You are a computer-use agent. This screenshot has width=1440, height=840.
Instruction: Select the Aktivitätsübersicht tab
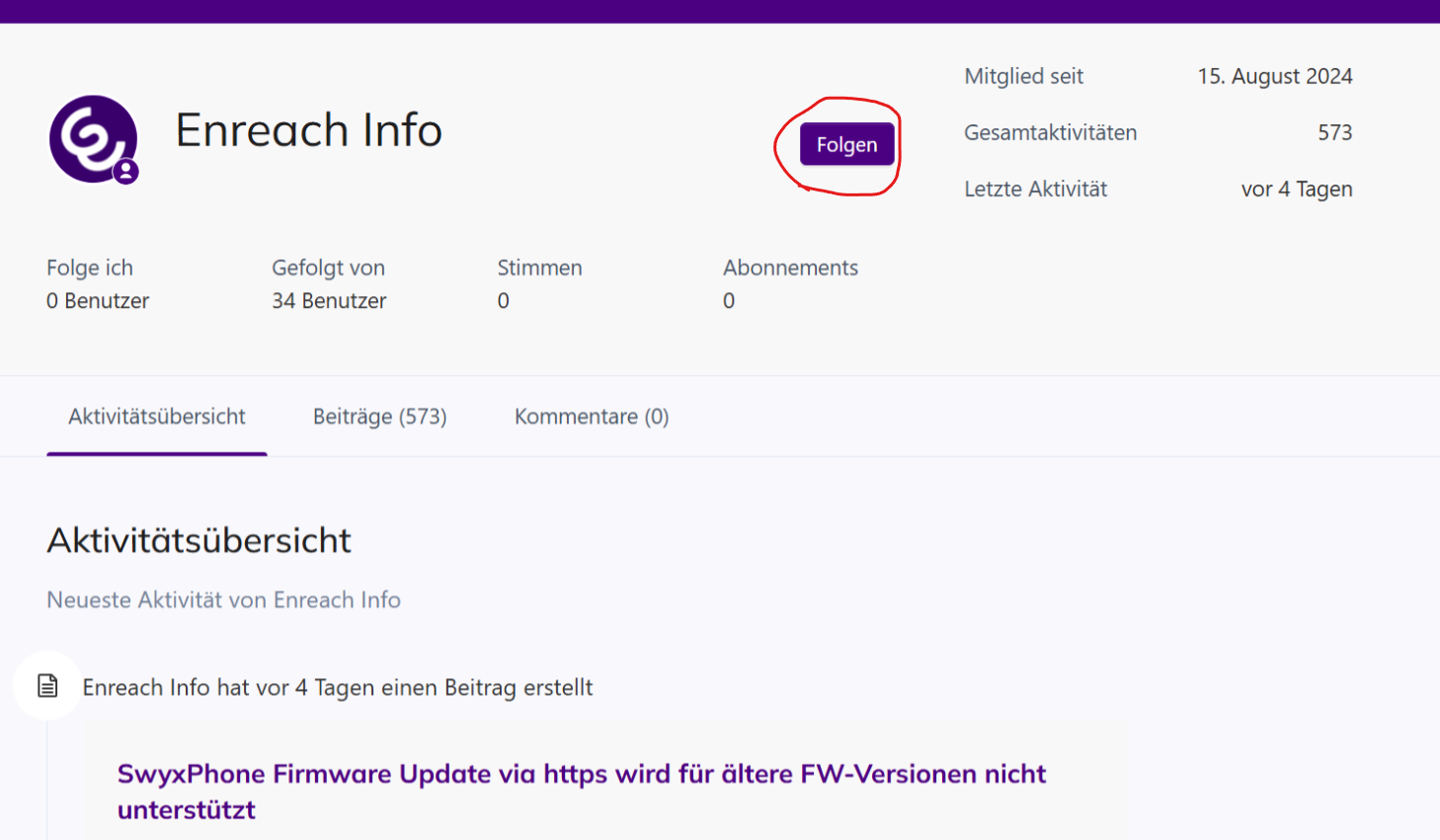click(x=156, y=417)
